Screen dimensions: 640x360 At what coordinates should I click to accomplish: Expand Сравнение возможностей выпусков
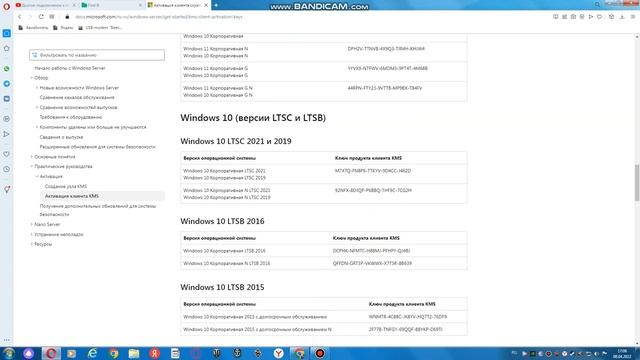click(37, 107)
